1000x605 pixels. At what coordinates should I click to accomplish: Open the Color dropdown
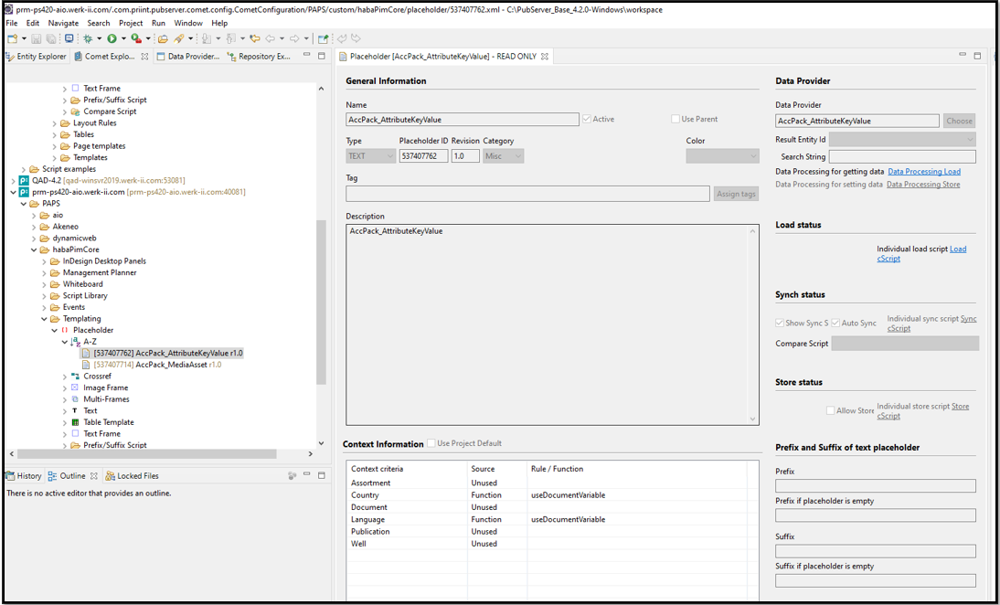coord(723,156)
